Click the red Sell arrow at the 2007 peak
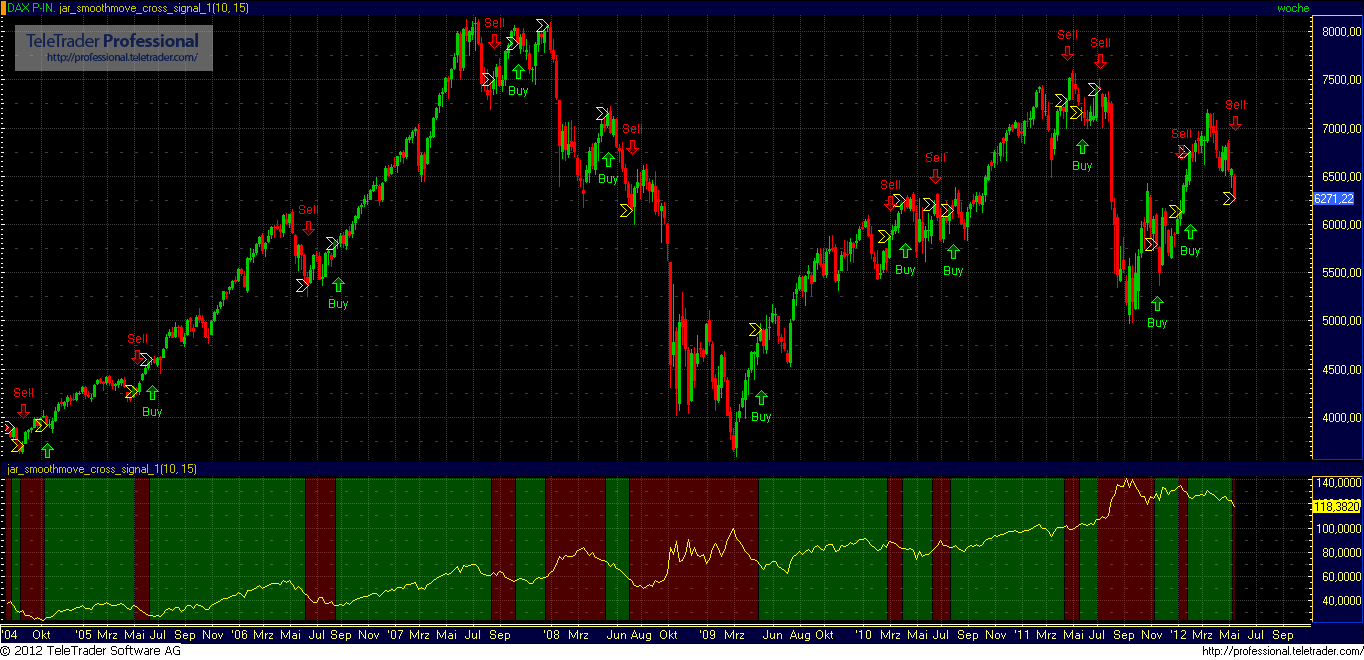Image resolution: width=1364 pixels, height=660 pixels. (x=494, y=40)
